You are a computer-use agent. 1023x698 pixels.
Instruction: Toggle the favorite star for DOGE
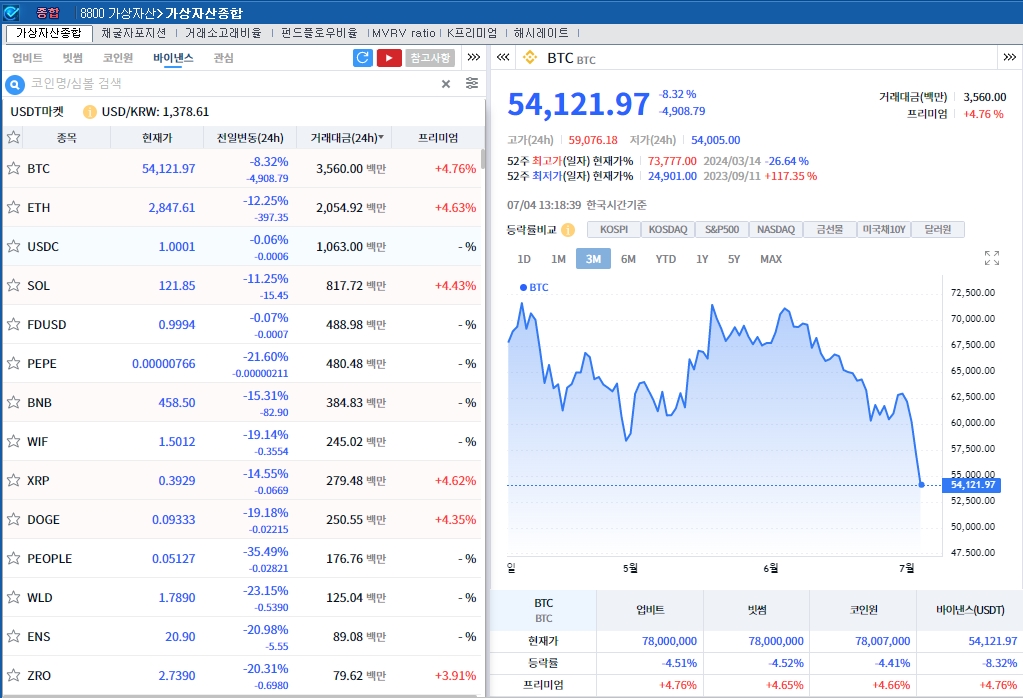14,519
